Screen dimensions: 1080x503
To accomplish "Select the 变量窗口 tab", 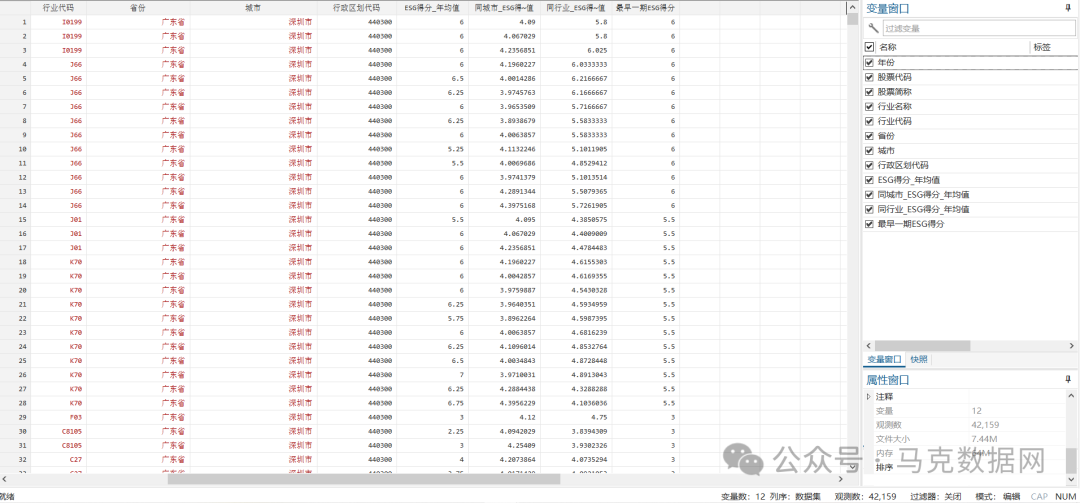I will 883,359.
